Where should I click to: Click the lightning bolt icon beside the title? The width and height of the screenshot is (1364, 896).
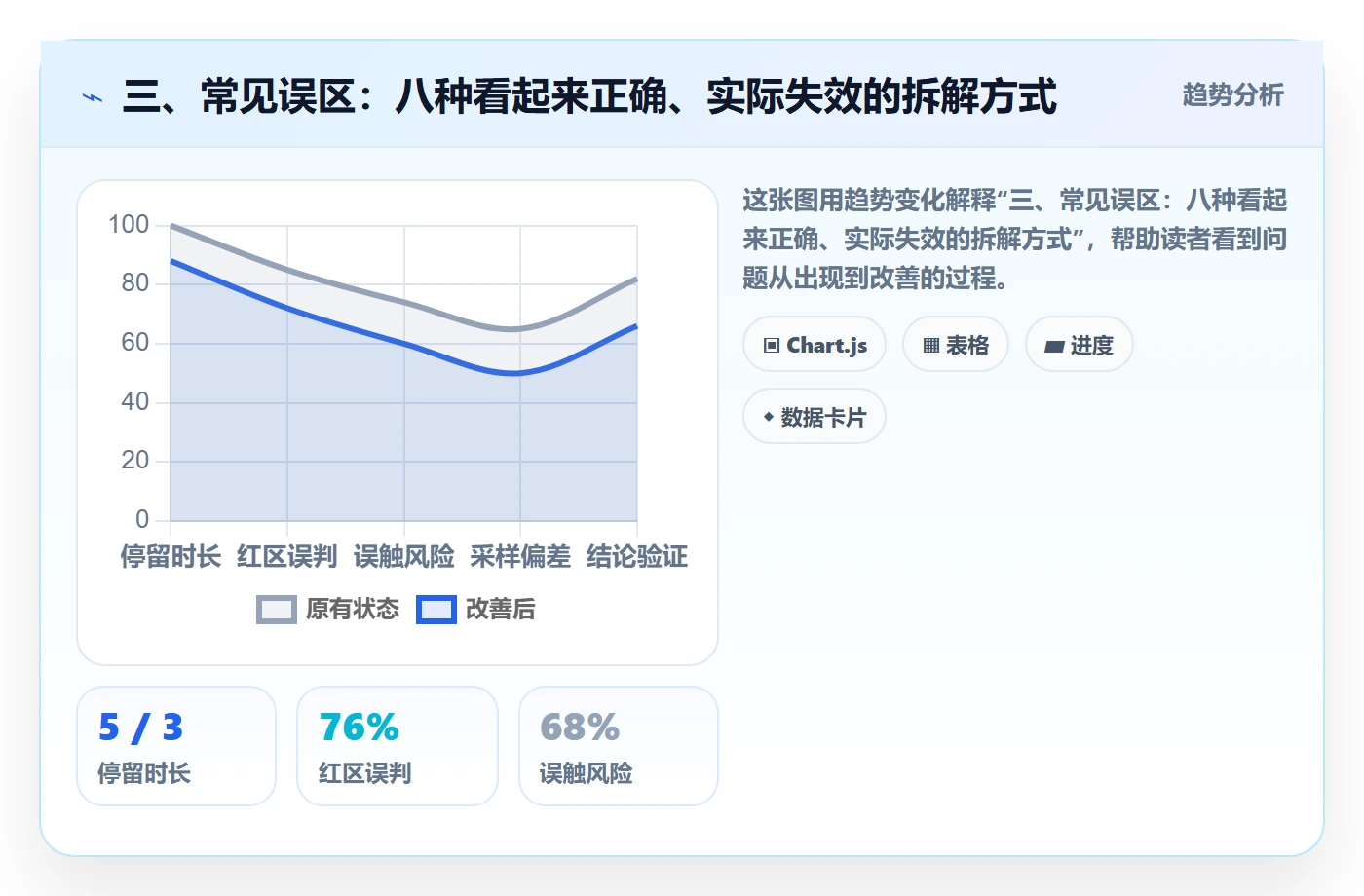(93, 97)
